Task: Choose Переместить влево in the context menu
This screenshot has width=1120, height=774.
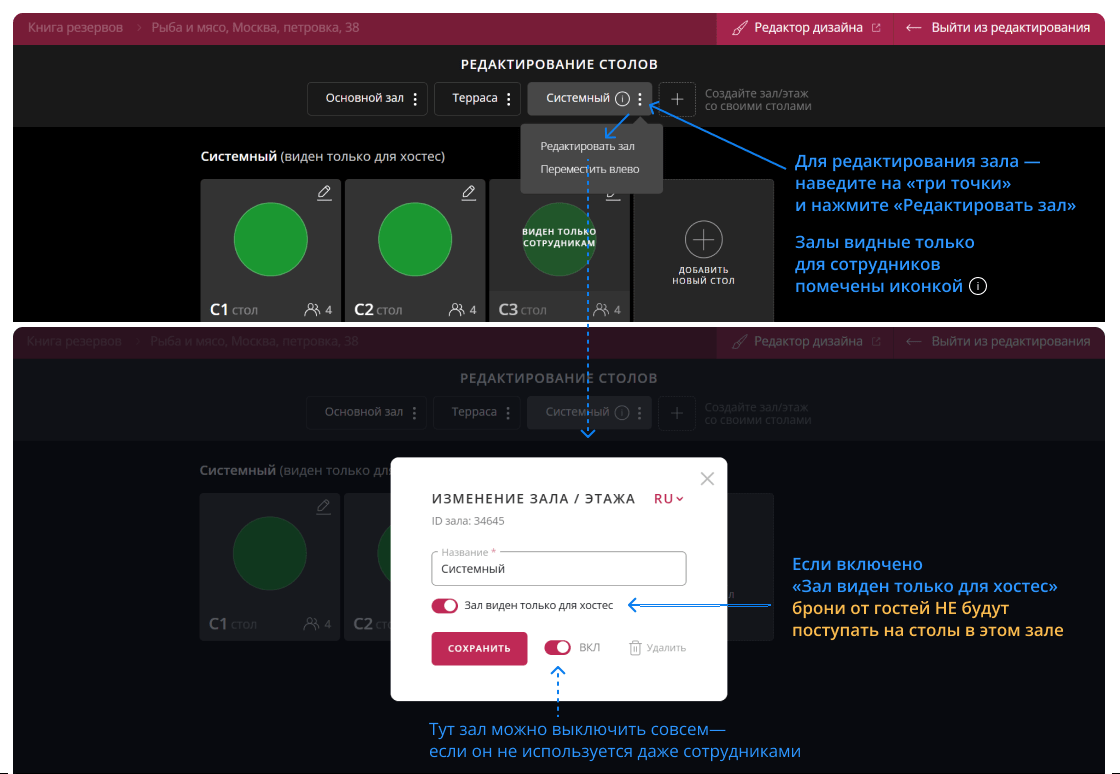Action: pos(589,169)
